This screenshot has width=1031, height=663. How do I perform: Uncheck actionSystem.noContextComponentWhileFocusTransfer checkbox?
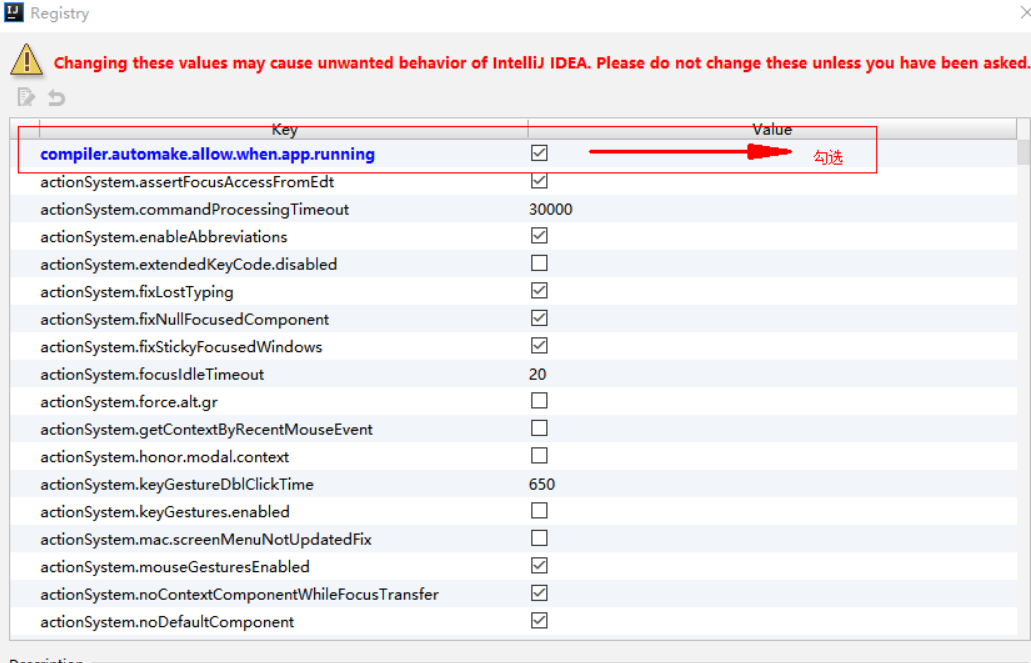point(539,593)
